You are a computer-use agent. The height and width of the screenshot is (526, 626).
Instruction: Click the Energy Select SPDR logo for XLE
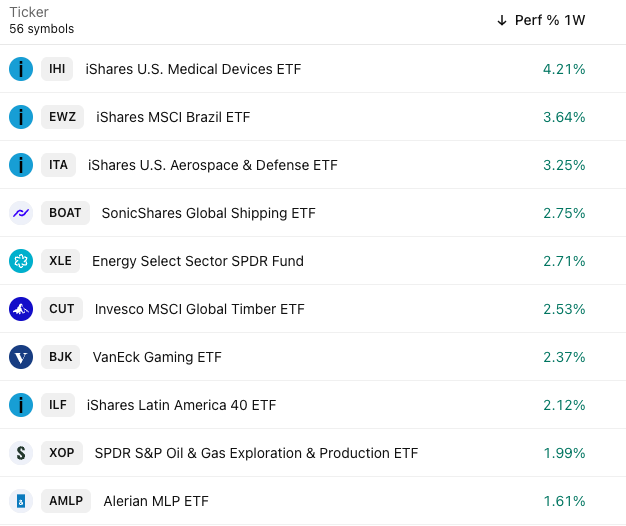[x=21, y=261]
